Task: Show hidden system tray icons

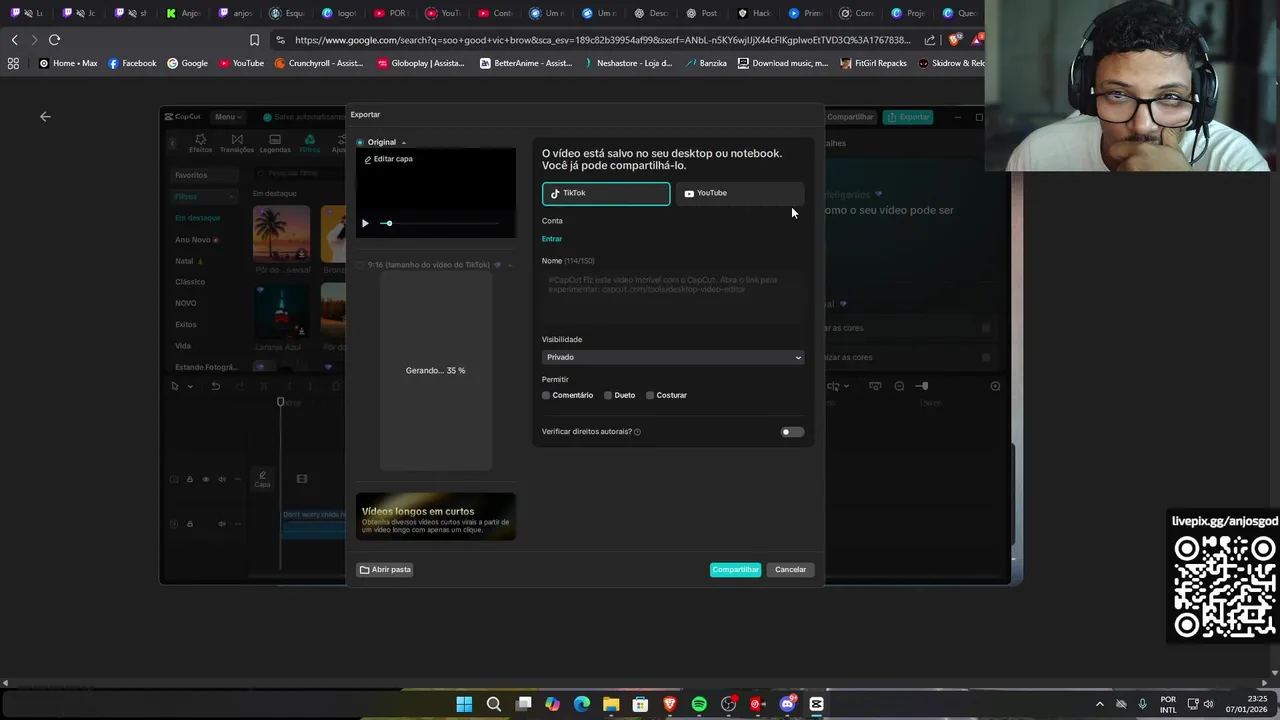Action: tap(1100, 704)
